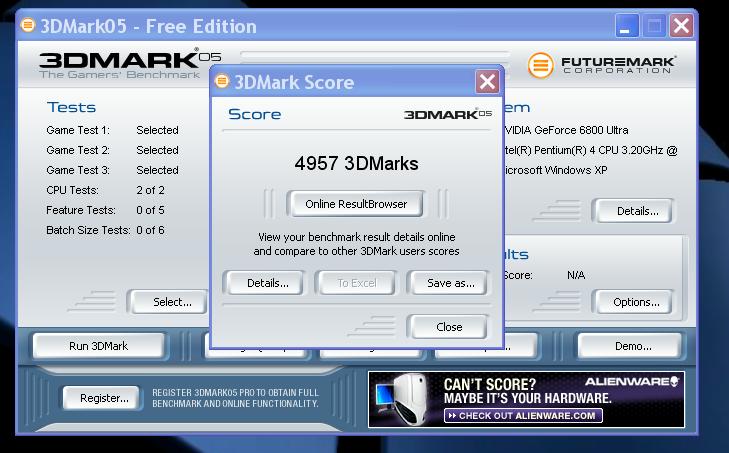Click the Futuremark orange logo icon
The image size is (729, 453).
540,65
